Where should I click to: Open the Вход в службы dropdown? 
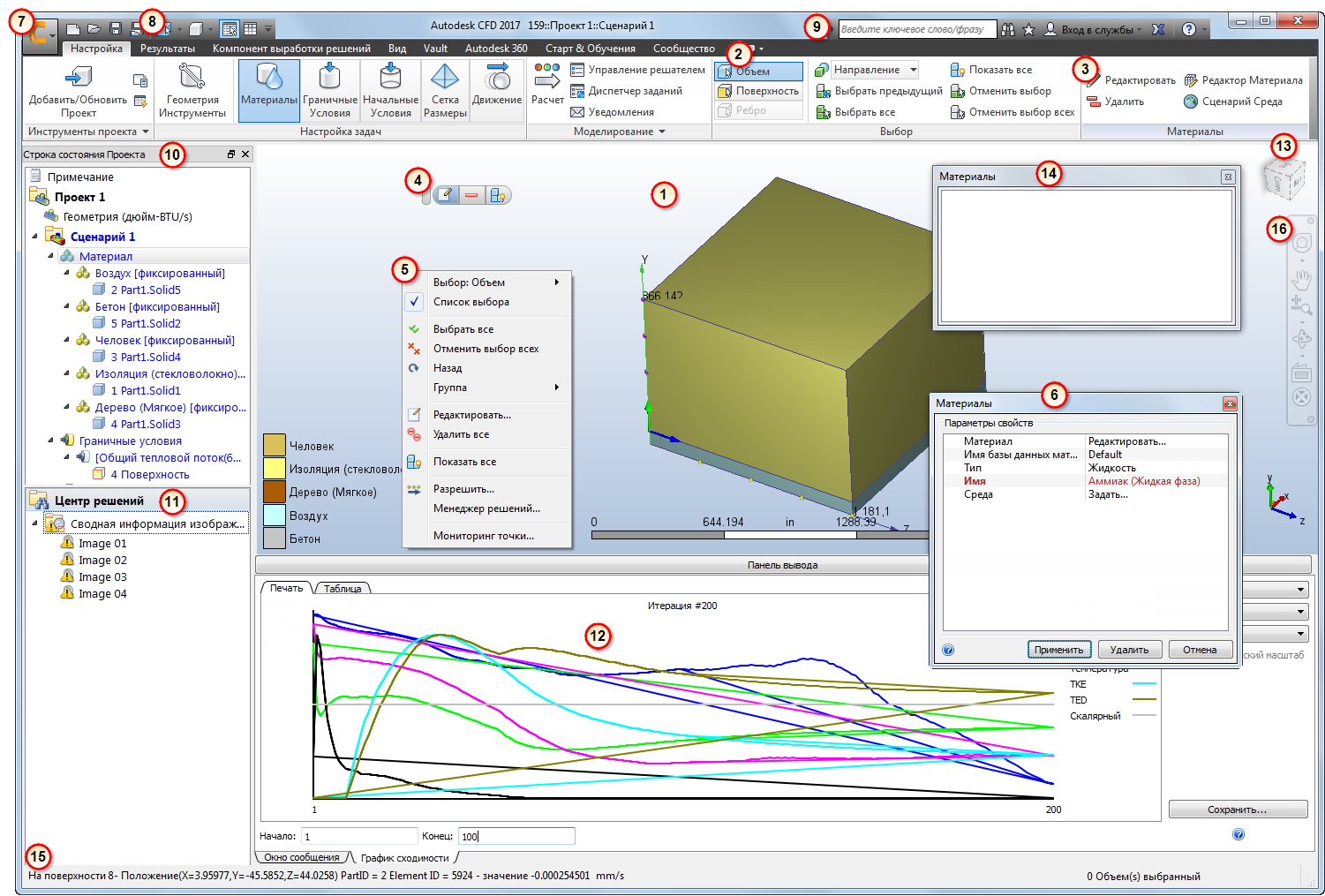(x=1093, y=29)
